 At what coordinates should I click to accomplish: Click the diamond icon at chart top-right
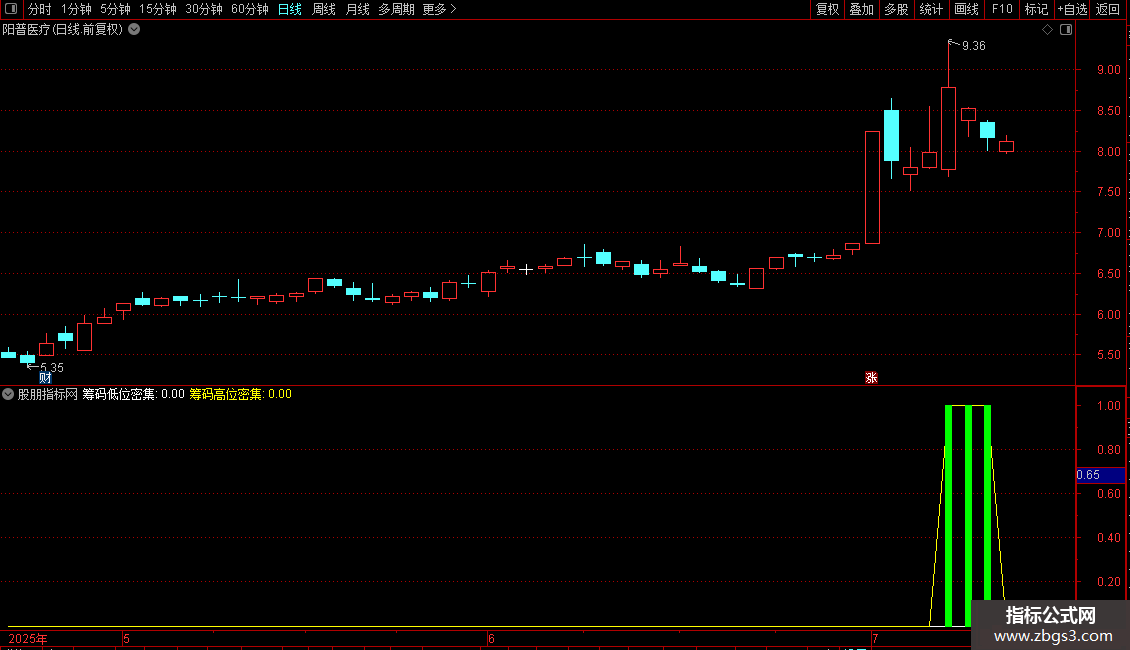(1048, 30)
